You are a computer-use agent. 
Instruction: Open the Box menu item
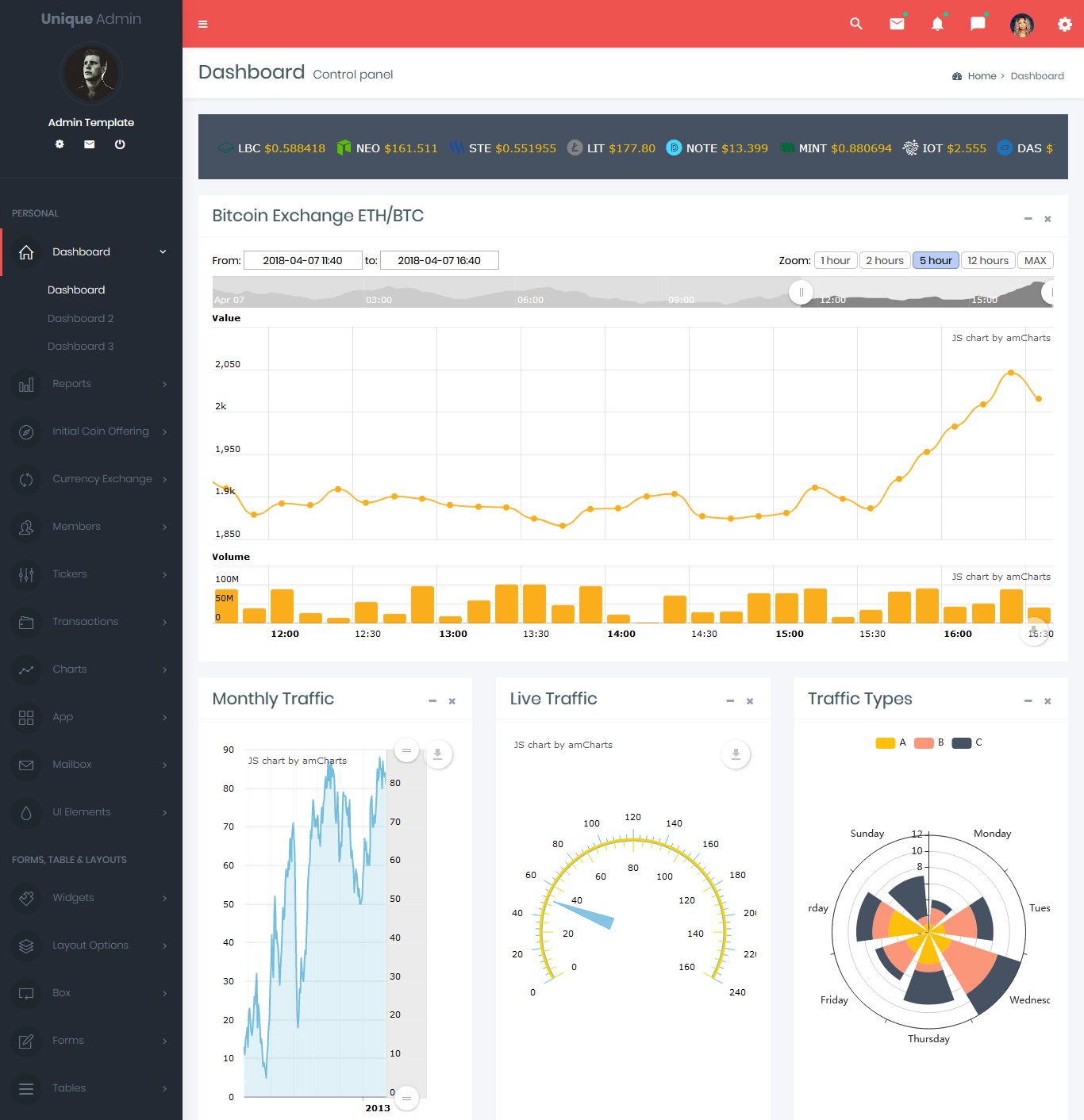point(91,993)
